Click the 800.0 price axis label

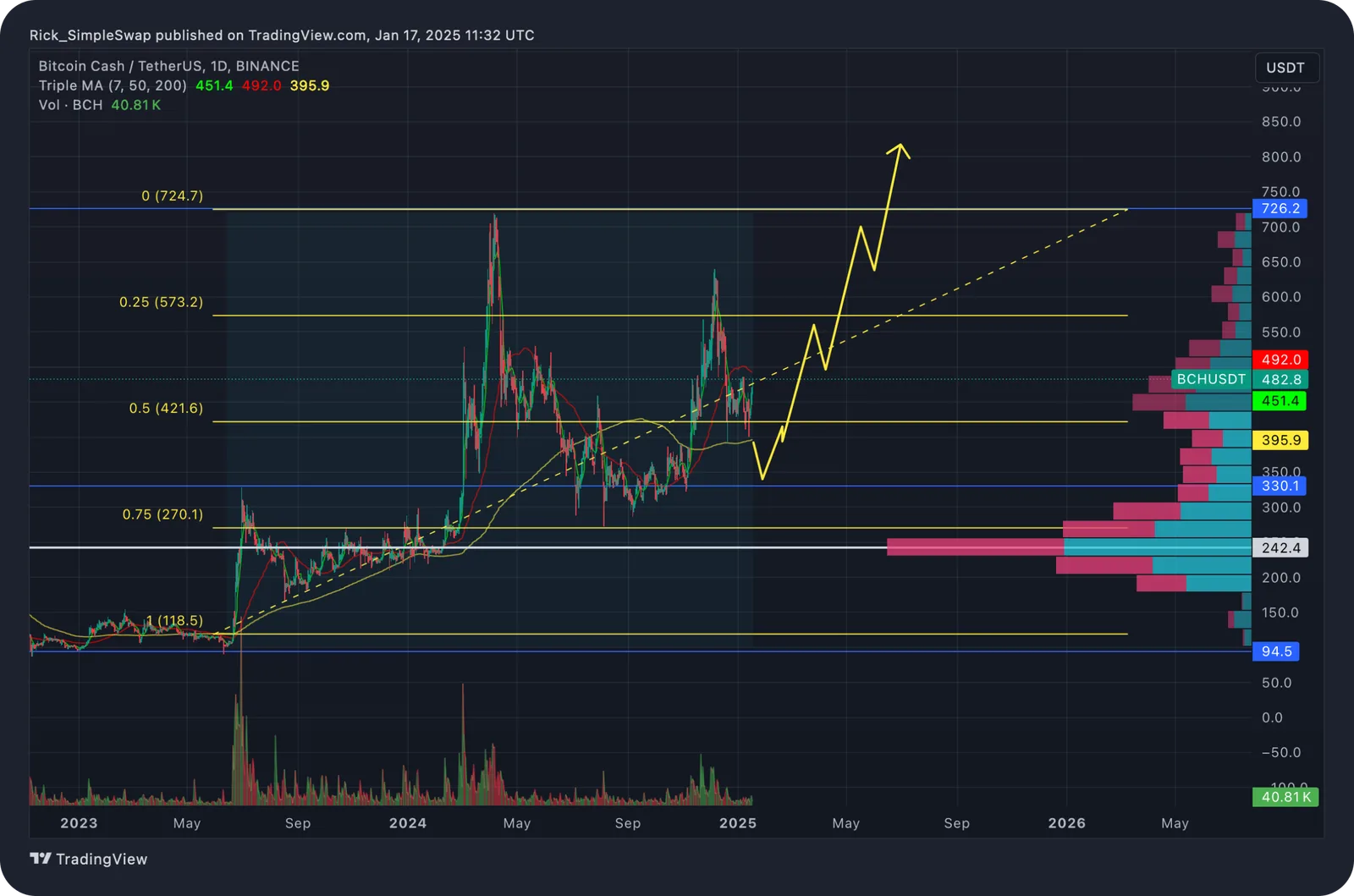pyautogui.click(x=1281, y=157)
